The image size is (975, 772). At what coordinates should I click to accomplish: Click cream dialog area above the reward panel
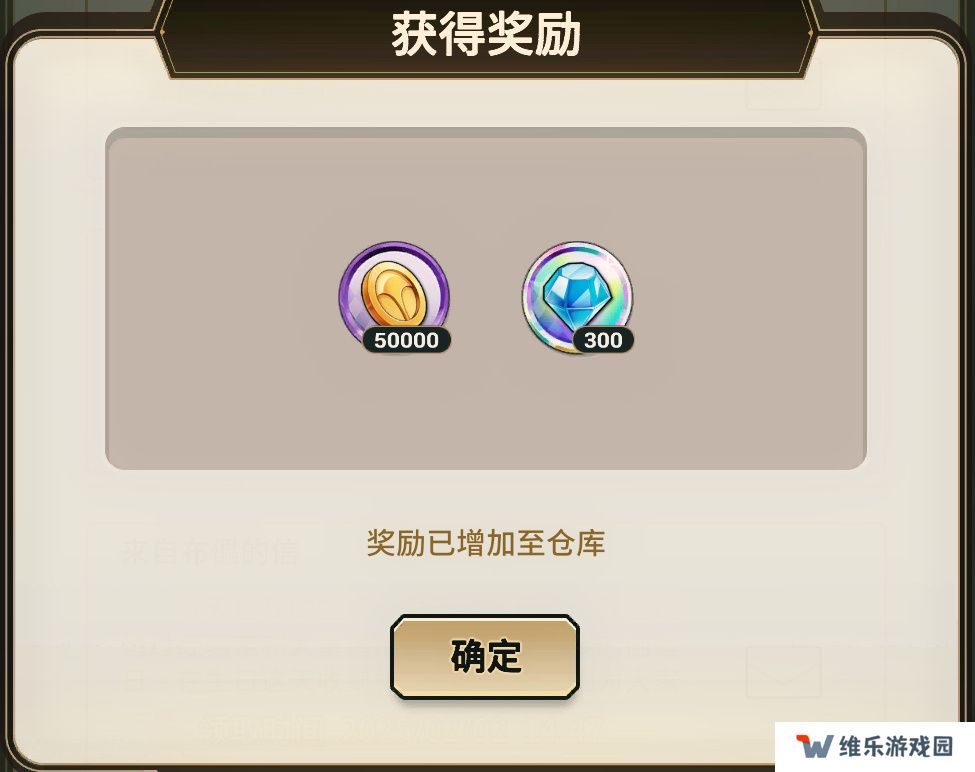(486, 103)
